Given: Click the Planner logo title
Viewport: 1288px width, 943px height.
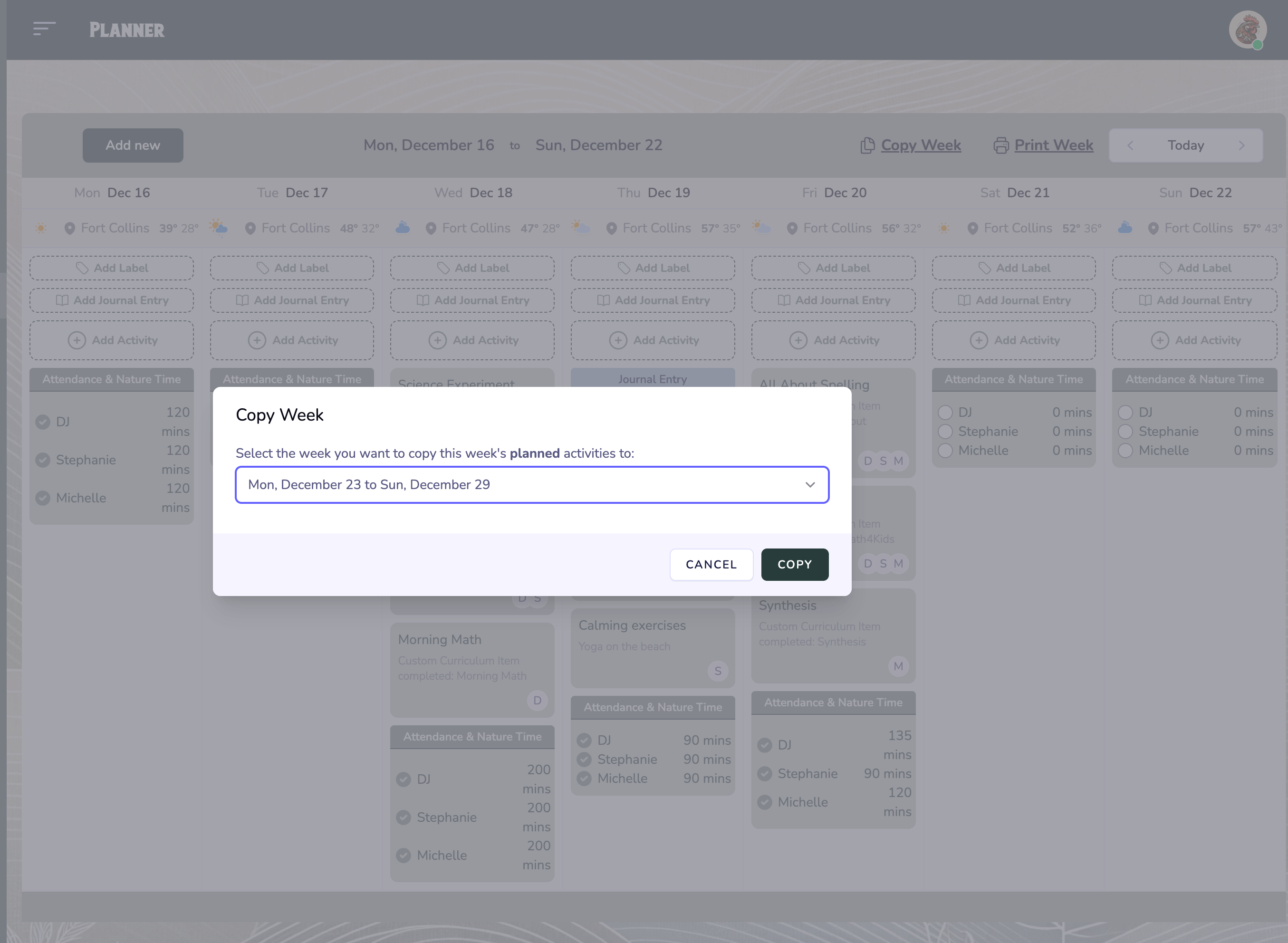Looking at the screenshot, I should pyautogui.click(x=127, y=29).
